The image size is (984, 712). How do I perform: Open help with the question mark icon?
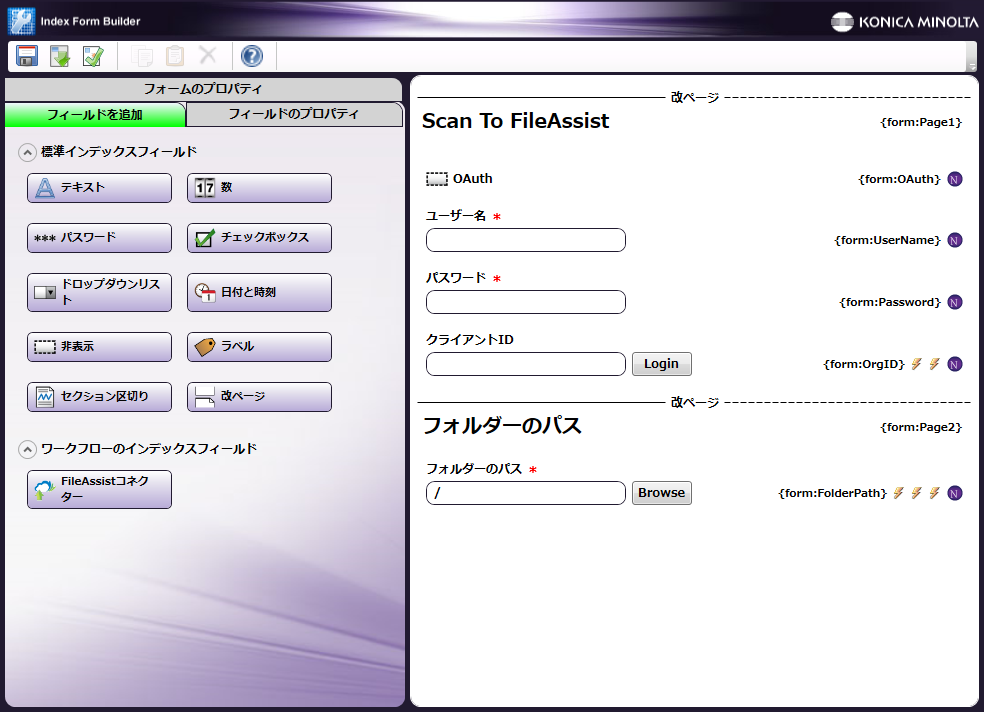[252, 56]
